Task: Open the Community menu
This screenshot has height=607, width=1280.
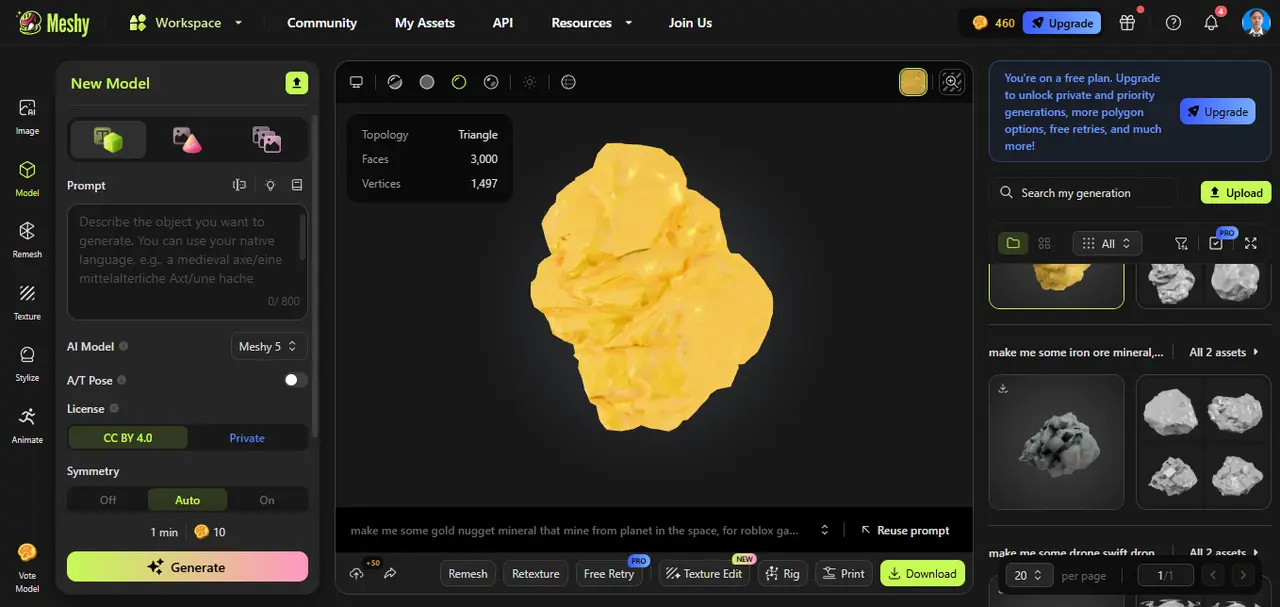Action: 321,22
